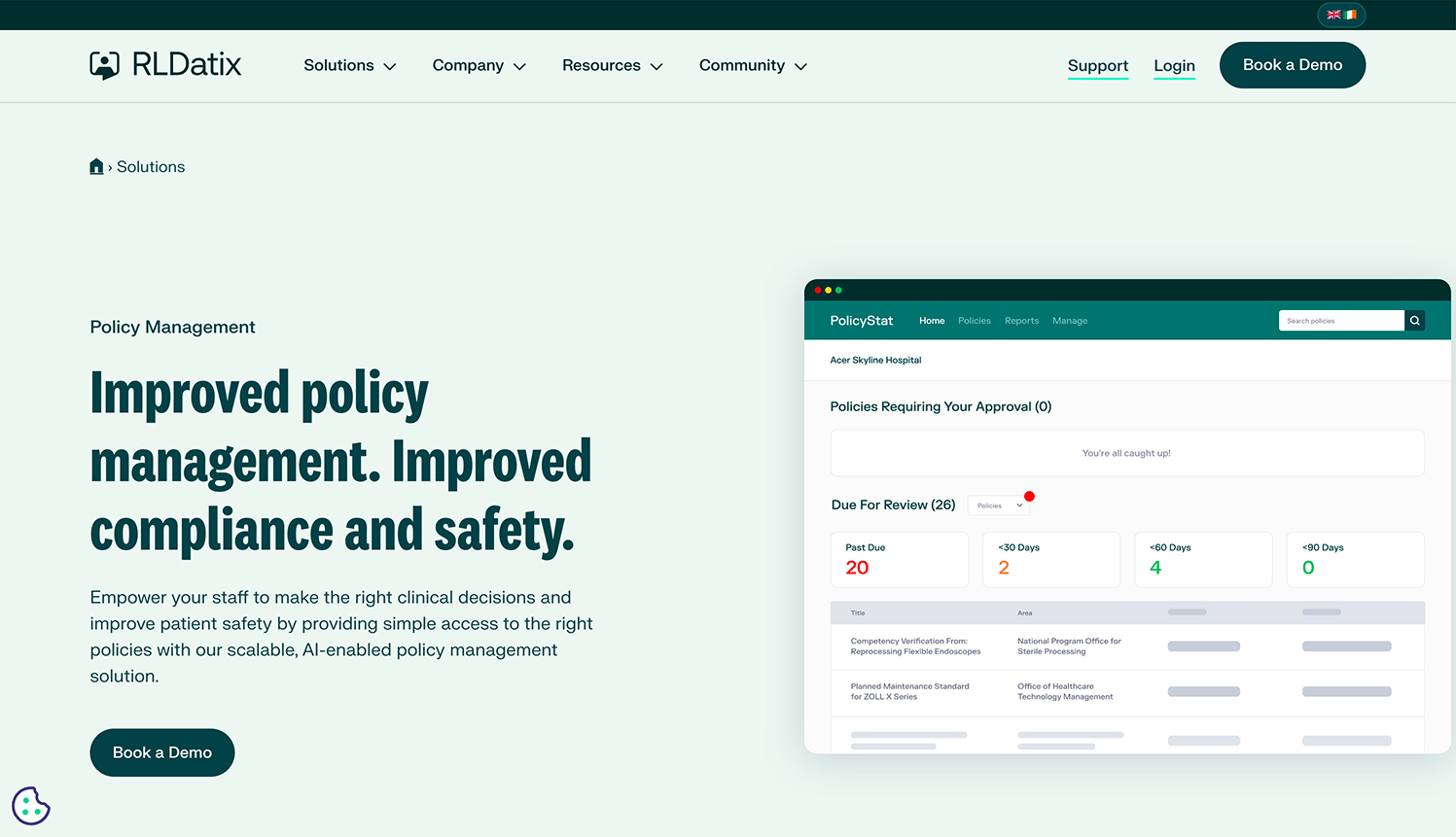Click the home breadcrumb icon
The image size is (1456, 837).
point(96,167)
